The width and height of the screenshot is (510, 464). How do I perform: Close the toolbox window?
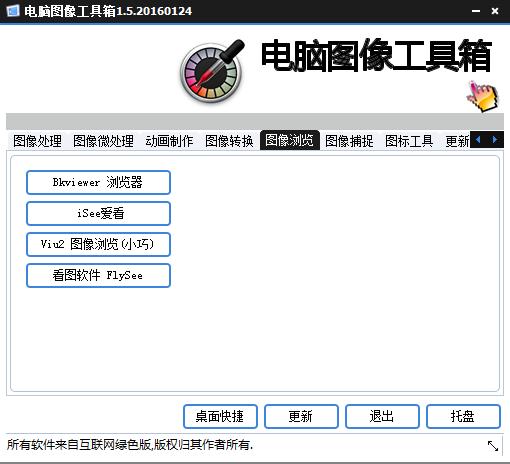coord(495,11)
